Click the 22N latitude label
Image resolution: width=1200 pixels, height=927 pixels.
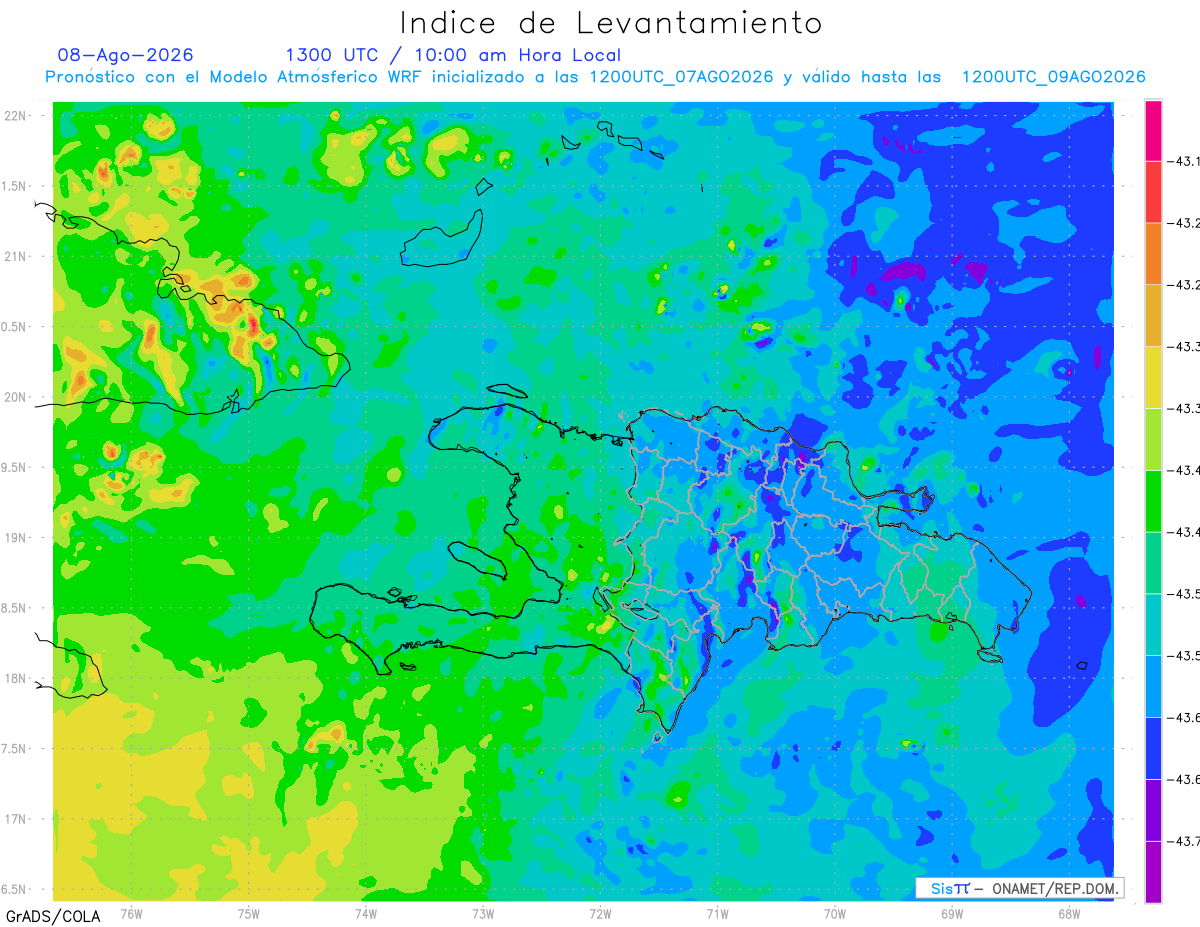coord(15,116)
